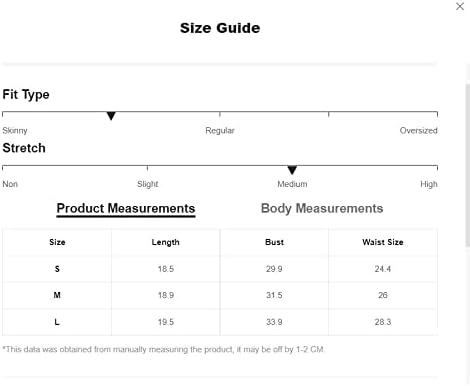Click the Waist Size column header
The image size is (470, 386).
pyautogui.click(x=383, y=242)
